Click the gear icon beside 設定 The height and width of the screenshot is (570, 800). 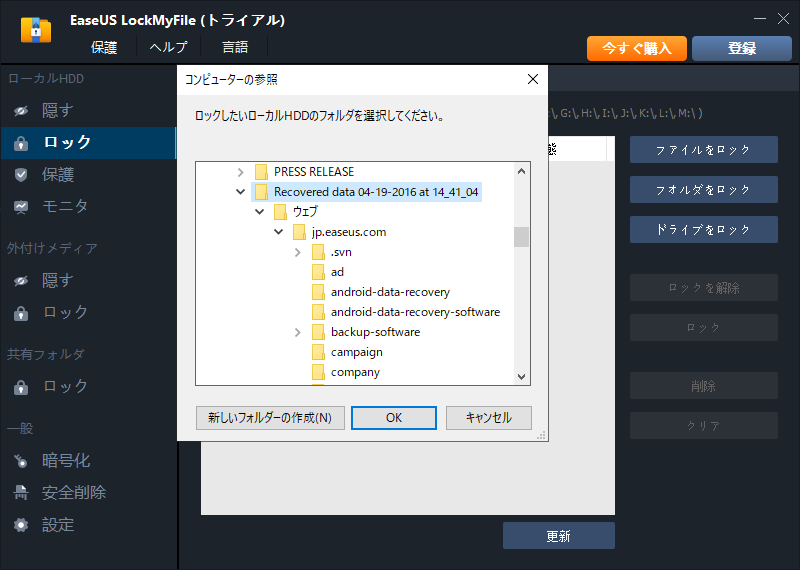(x=21, y=525)
